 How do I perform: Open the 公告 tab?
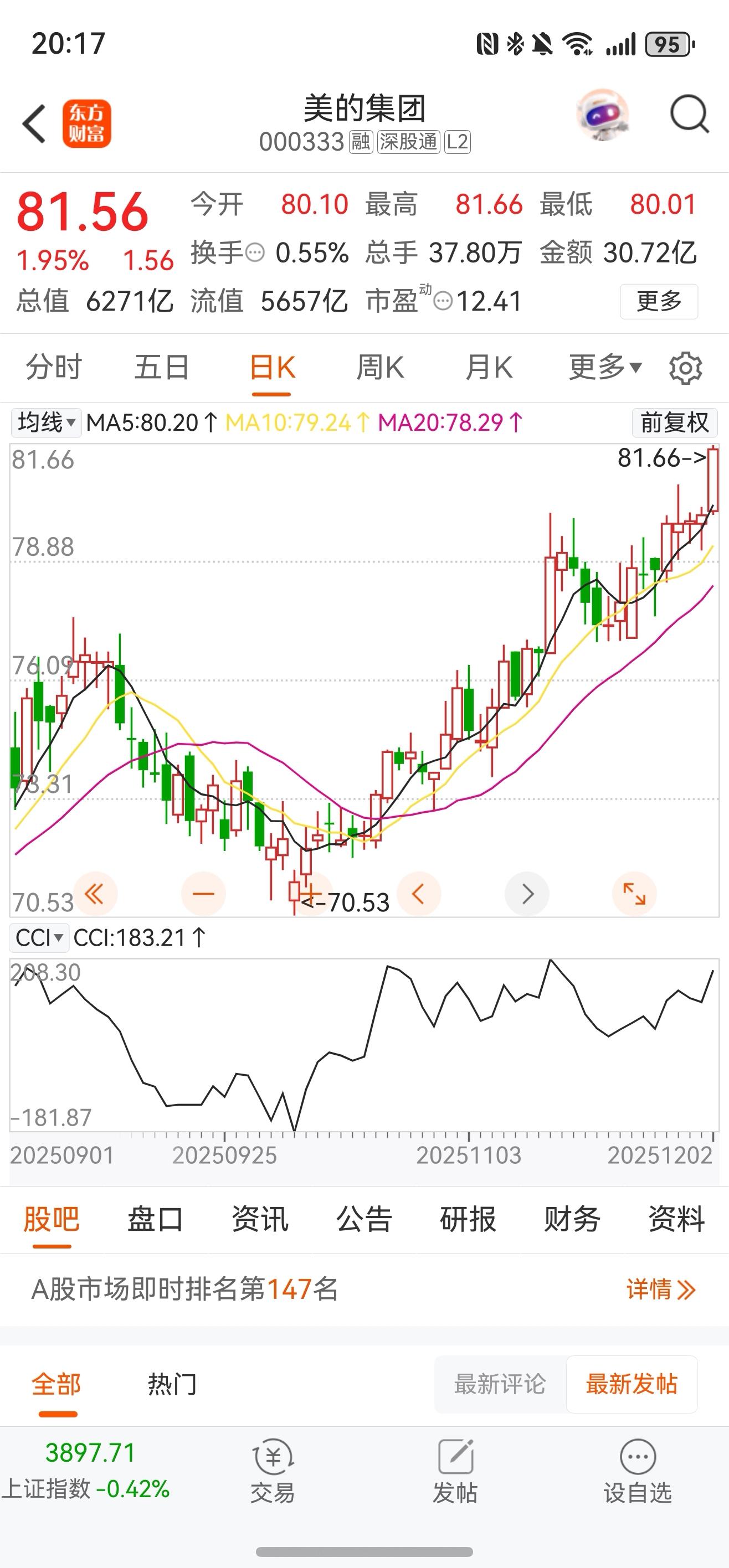(363, 1219)
